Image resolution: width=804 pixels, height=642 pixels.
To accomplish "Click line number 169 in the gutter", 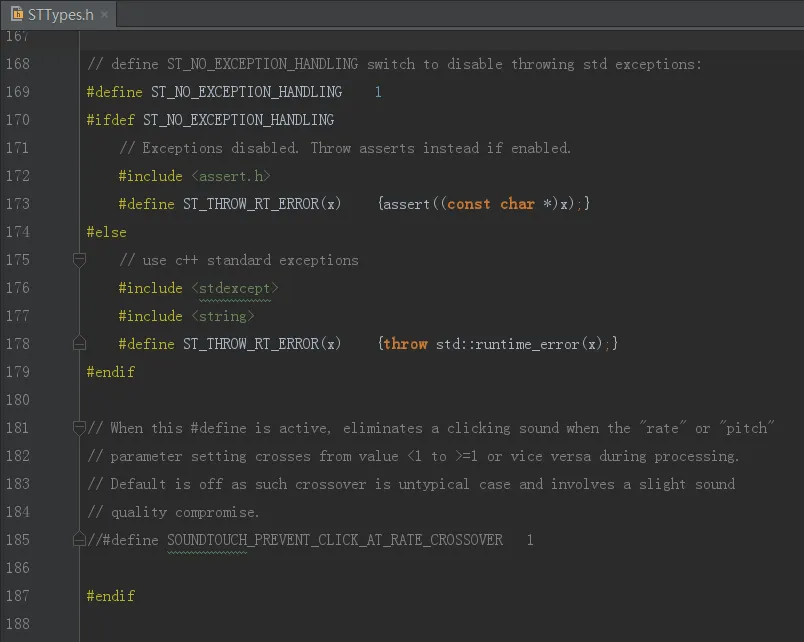I will pyautogui.click(x=17, y=92).
